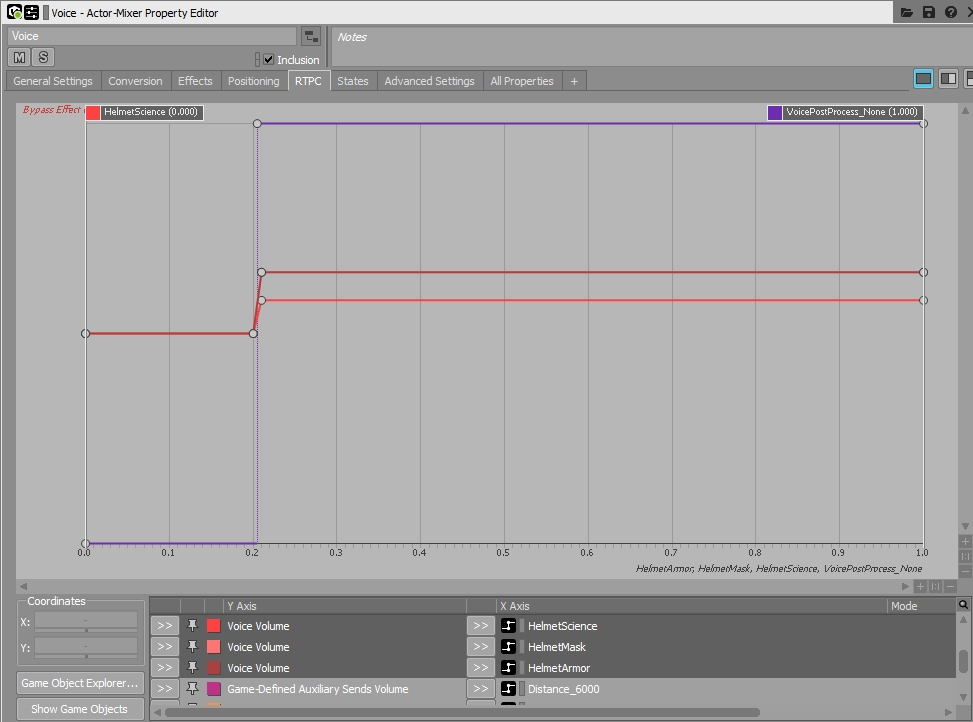Select the red curve point at origin of the left edge
973x722 pixels.
pyautogui.click(x=86, y=334)
